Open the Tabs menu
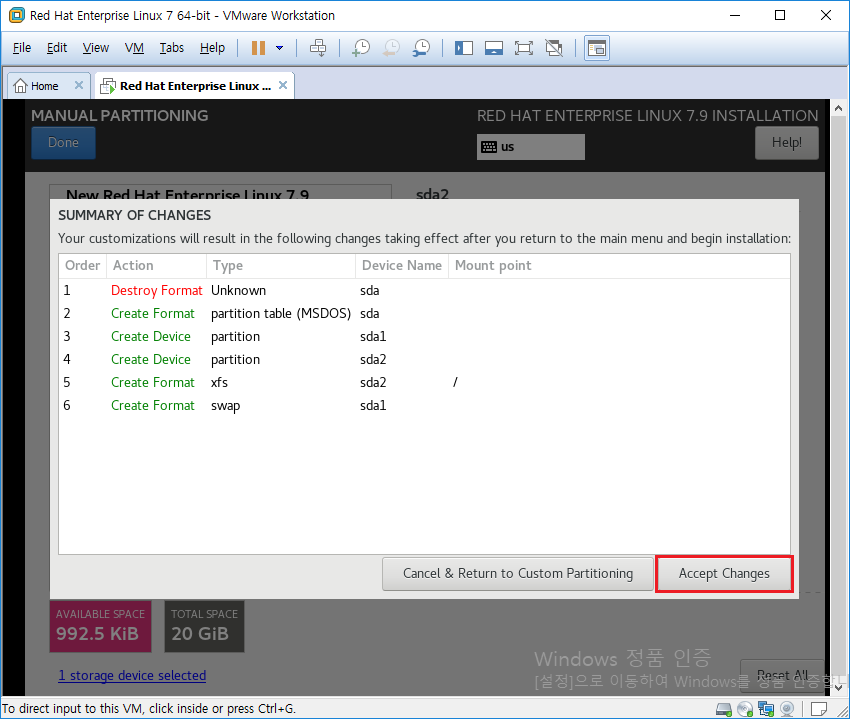This screenshot has width=850, height=719. click(x=172, y=48)
